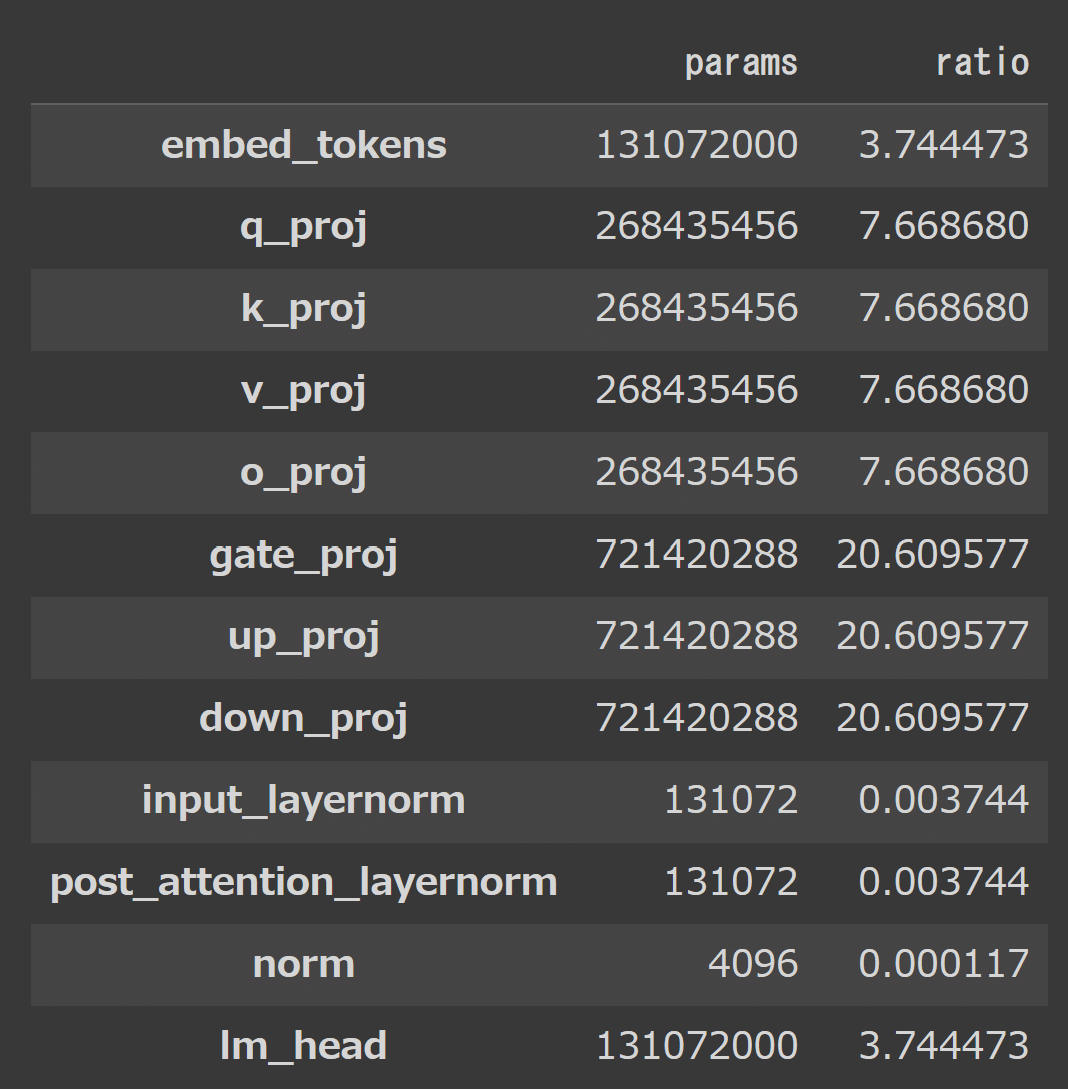Select the down_proj row label
This screenshot has width=1068, height=1090.
[x=304, y=719]
